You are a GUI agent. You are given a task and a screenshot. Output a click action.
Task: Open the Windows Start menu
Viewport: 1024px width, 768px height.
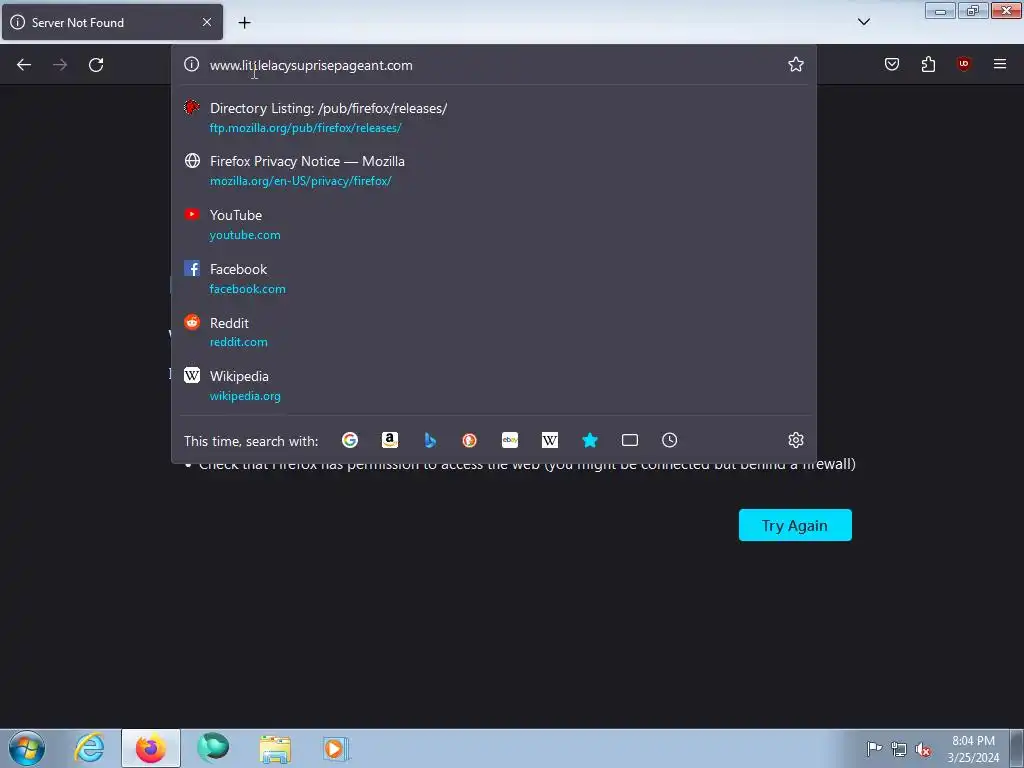click(x=27, y=748)
